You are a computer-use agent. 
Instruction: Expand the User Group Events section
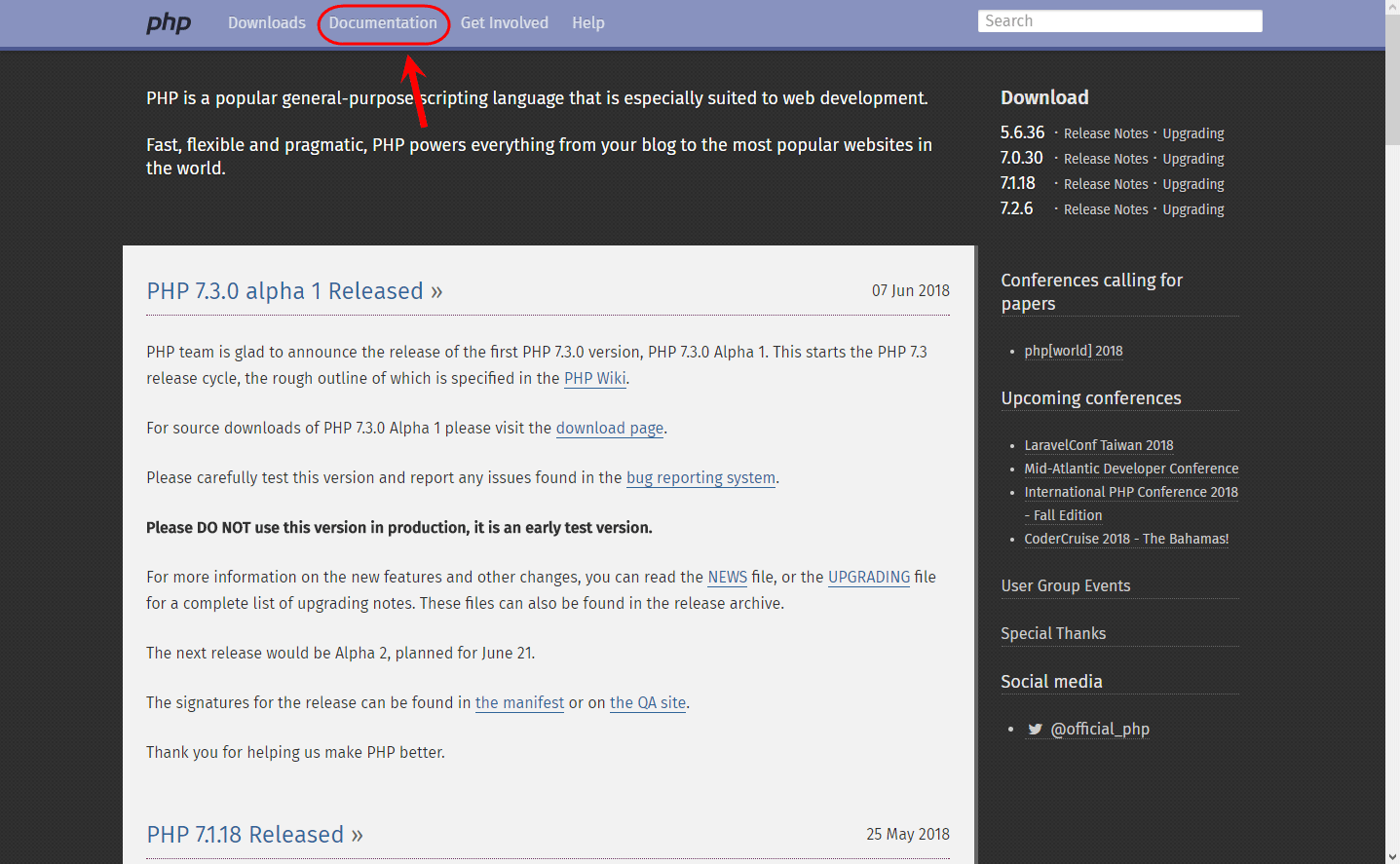[x=1066, y=585]
